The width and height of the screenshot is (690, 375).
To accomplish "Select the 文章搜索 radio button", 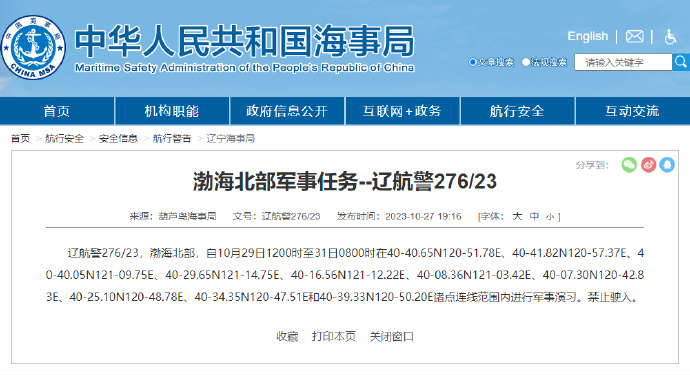I will pyautogui.click(x=473, y=62).
